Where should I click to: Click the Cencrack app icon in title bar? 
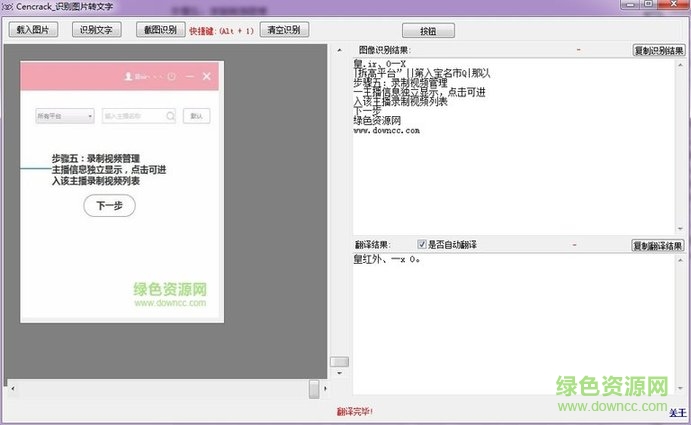coord(7,7)
